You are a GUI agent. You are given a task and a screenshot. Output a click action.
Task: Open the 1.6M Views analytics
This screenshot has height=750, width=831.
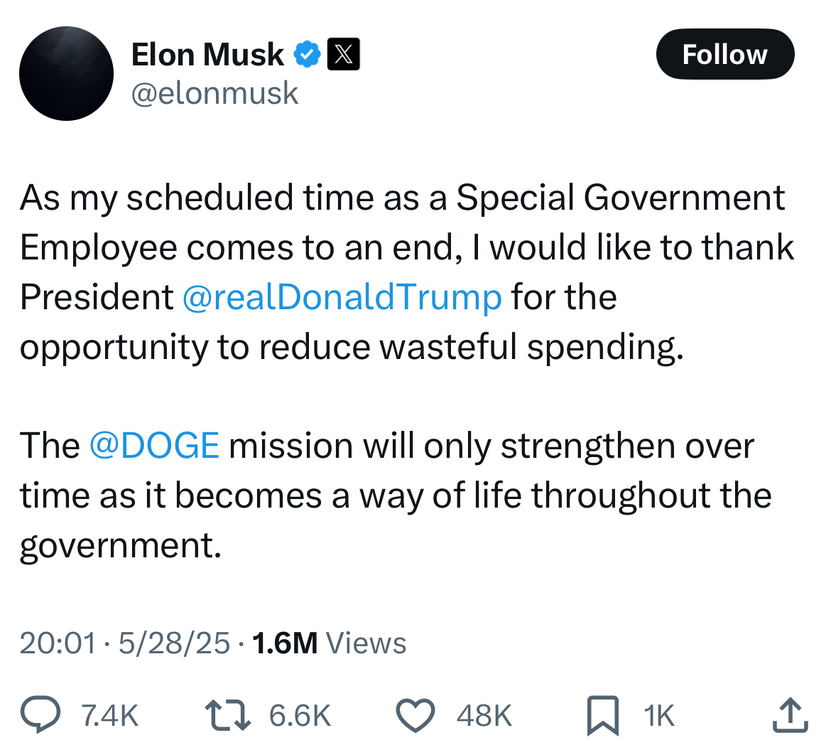(330, 643)
